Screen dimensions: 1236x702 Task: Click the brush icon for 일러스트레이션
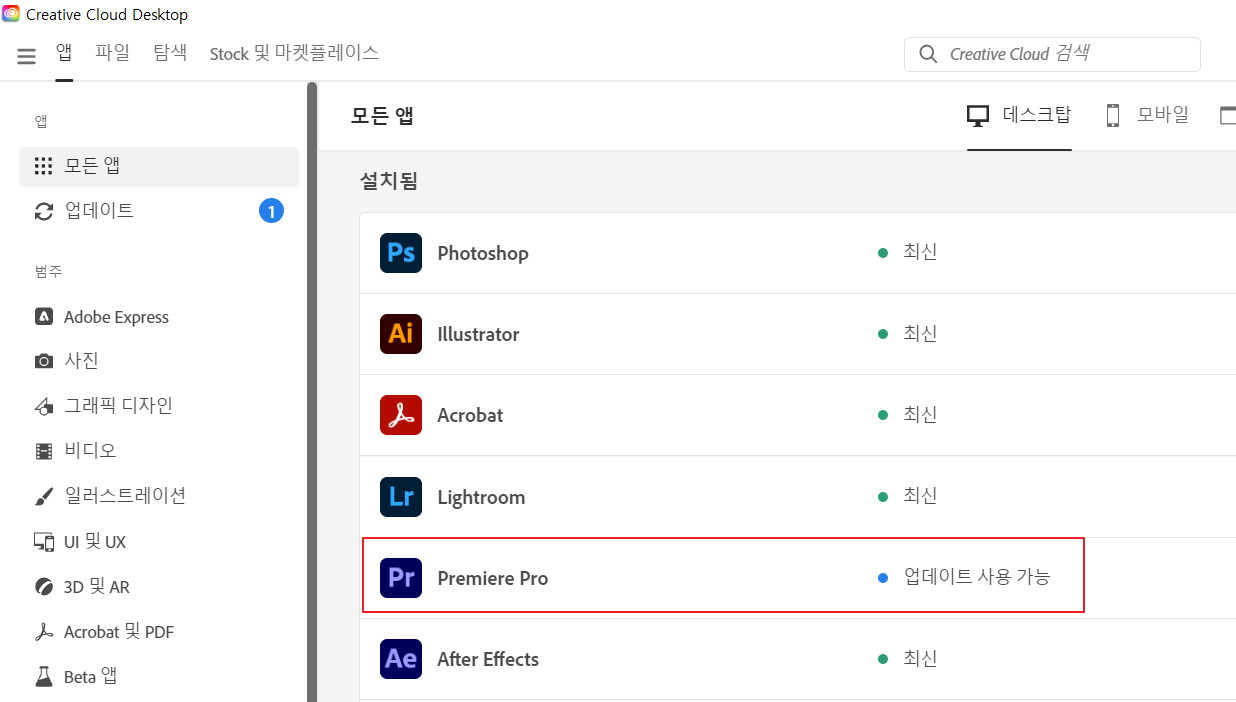(43, 496)
